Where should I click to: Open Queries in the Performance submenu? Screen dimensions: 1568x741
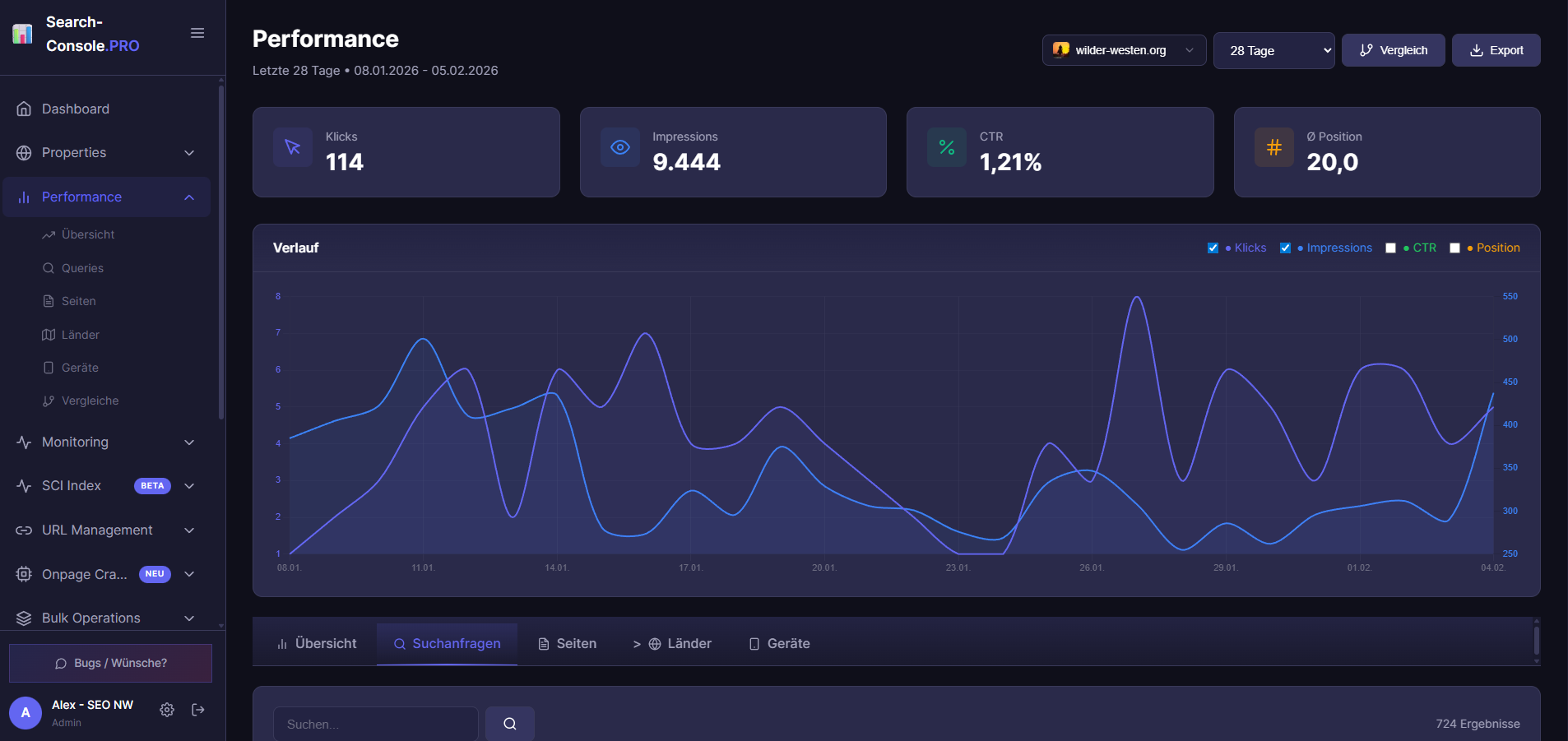tap(82, 268)
